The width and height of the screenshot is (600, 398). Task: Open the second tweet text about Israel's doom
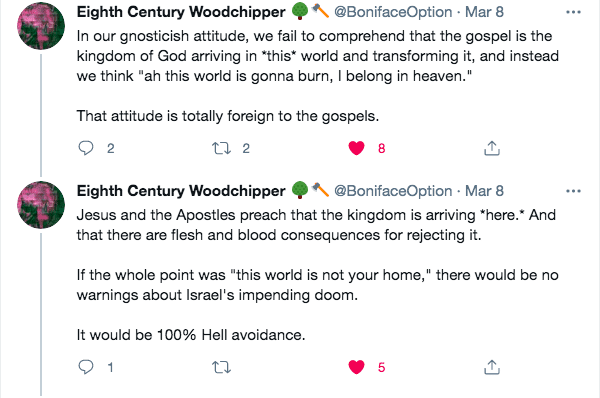(318, 275)
